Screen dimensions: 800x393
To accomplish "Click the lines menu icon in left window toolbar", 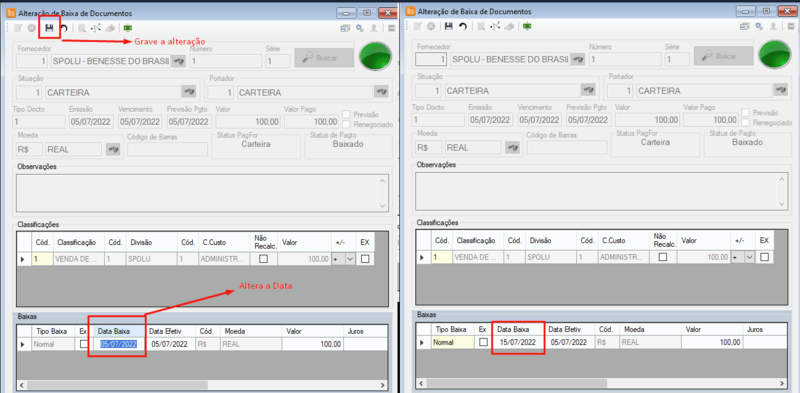I will (x=392, y=28).
